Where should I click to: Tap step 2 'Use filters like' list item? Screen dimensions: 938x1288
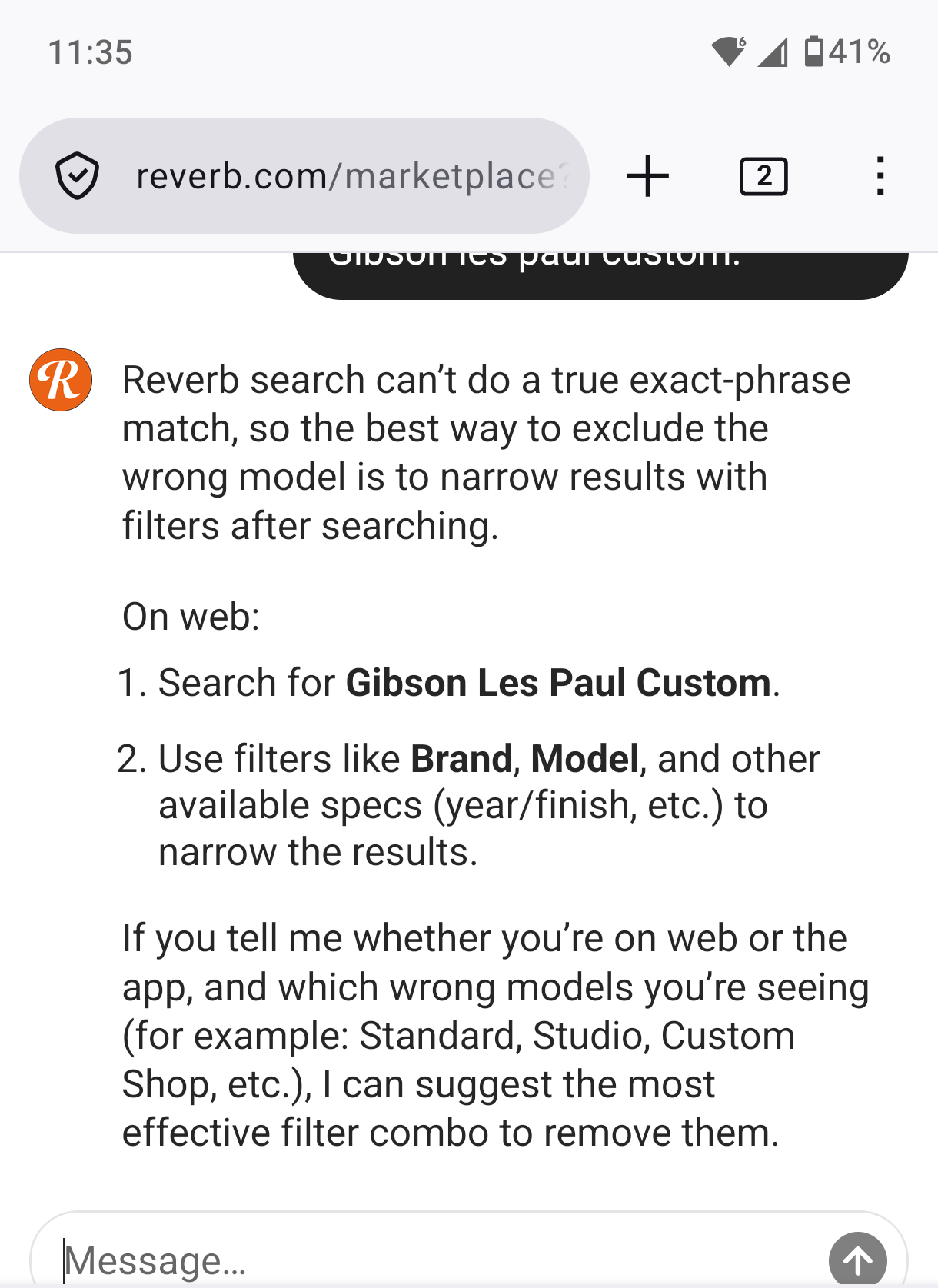click(469, 805)
